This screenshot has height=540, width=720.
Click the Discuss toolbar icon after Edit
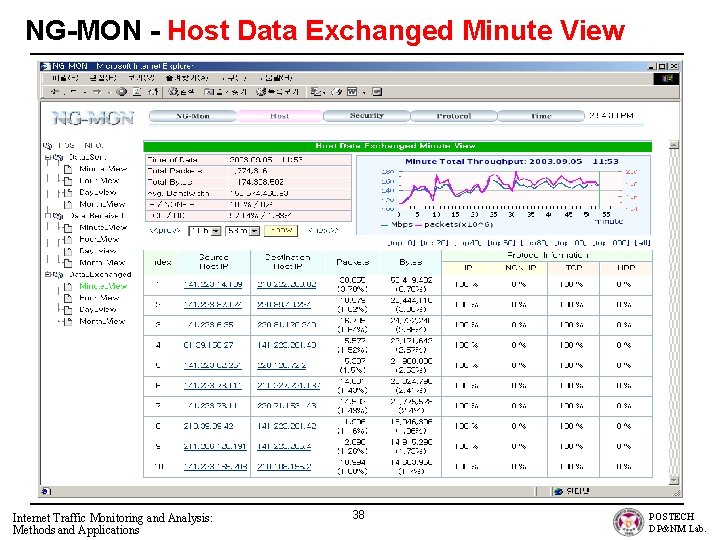[x=377, y=92]
